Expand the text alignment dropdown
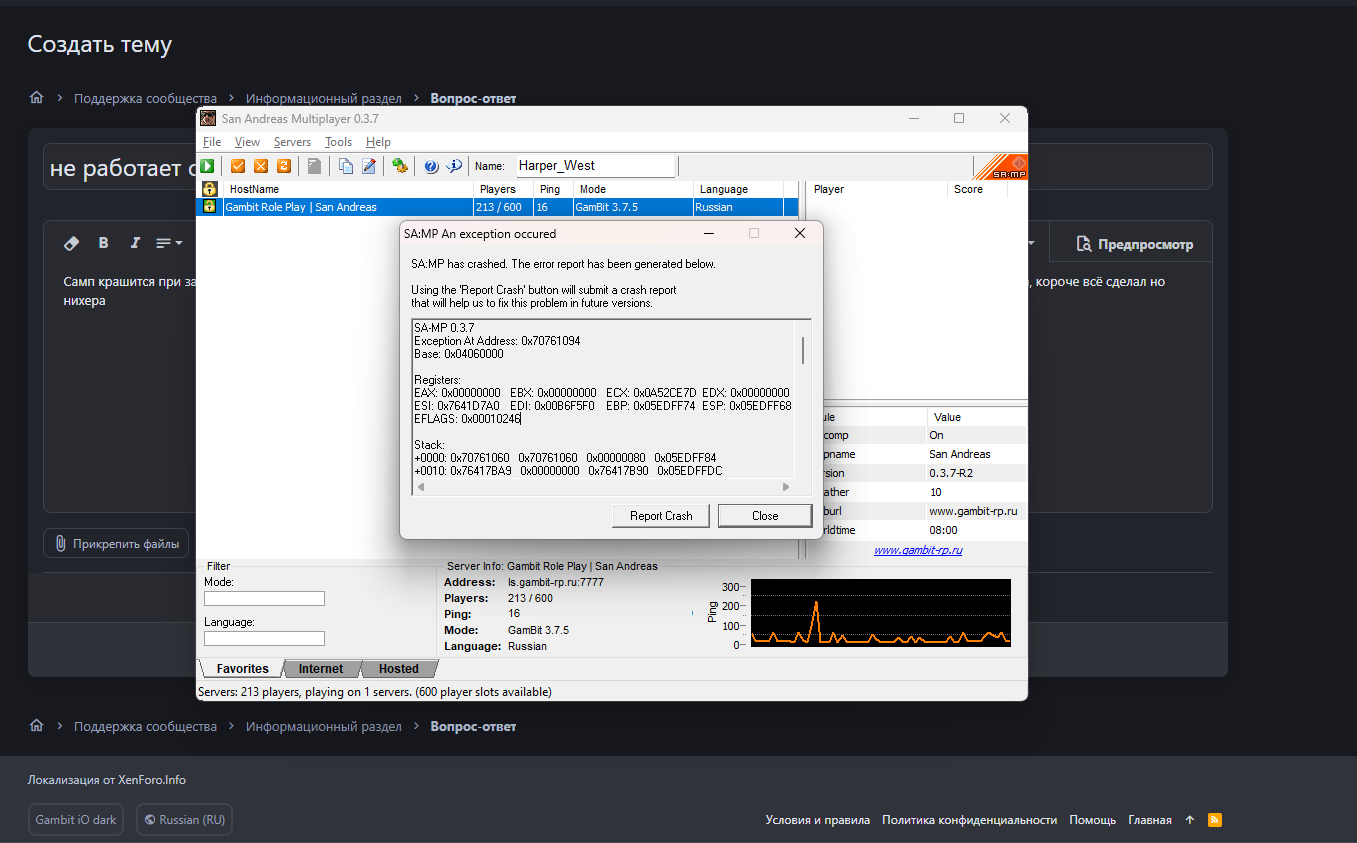 coord(169,243)
